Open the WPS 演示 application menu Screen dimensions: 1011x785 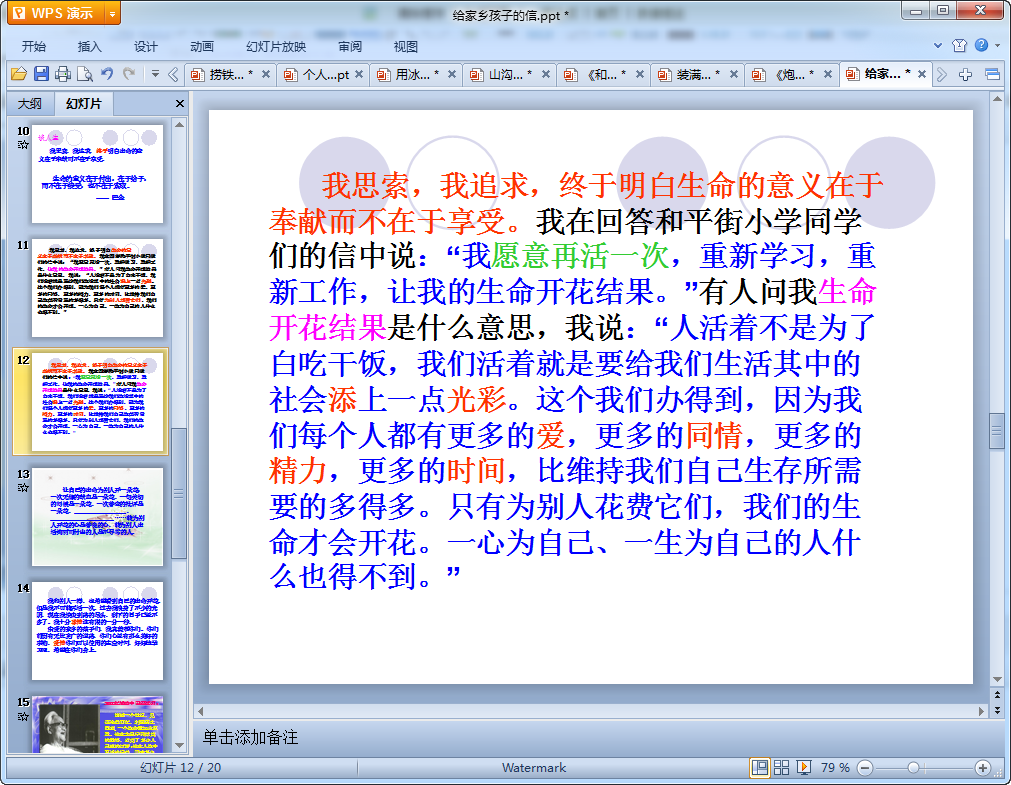click(55, 13)
